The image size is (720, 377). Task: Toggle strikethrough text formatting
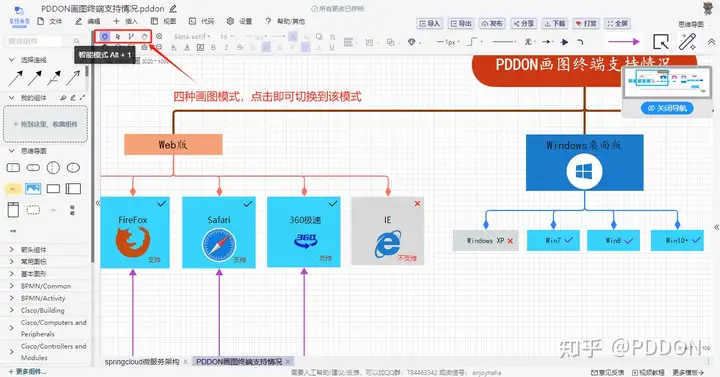point(240,47)
